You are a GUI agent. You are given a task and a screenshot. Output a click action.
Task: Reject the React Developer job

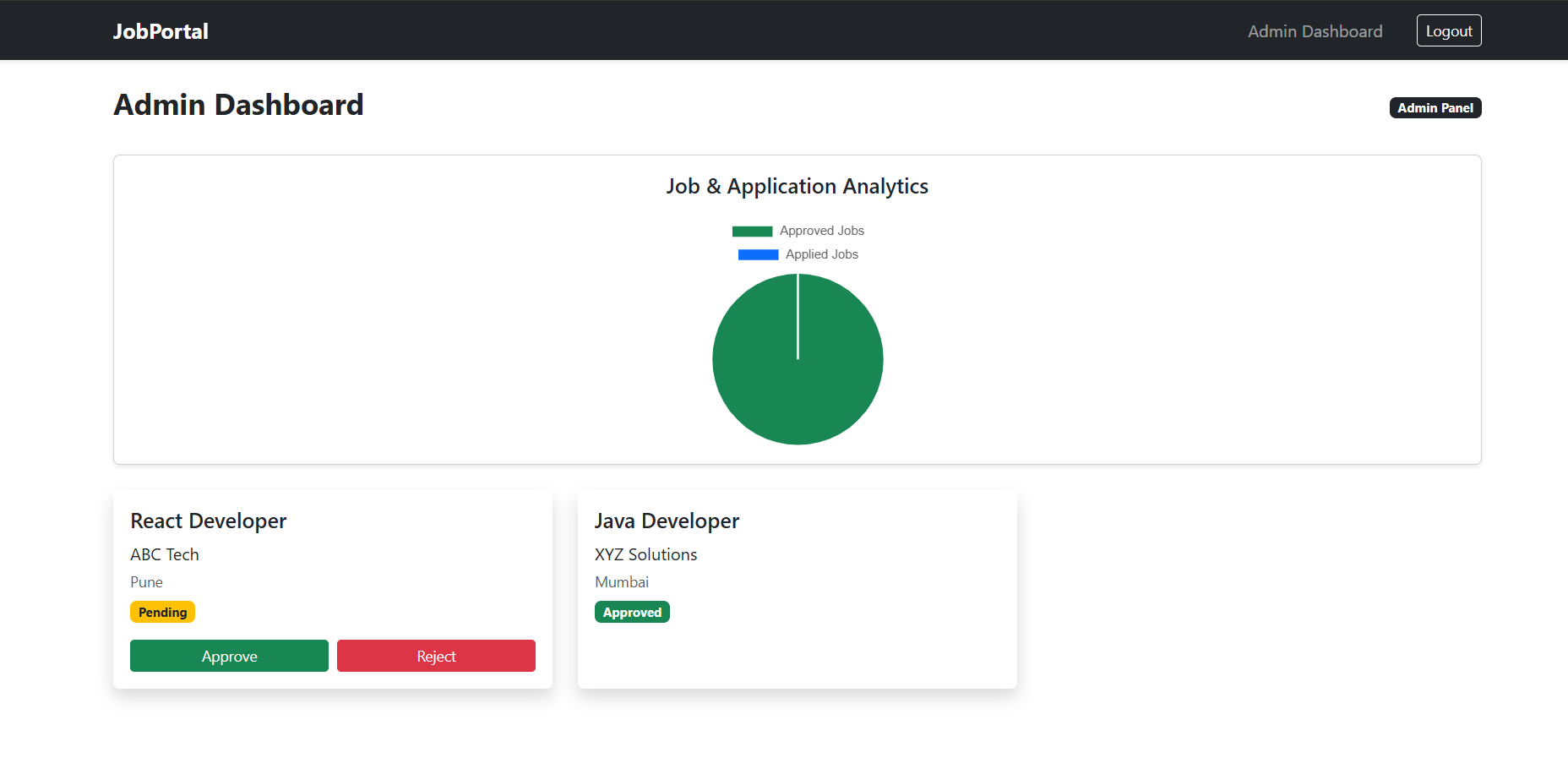[x=436, y=656]
